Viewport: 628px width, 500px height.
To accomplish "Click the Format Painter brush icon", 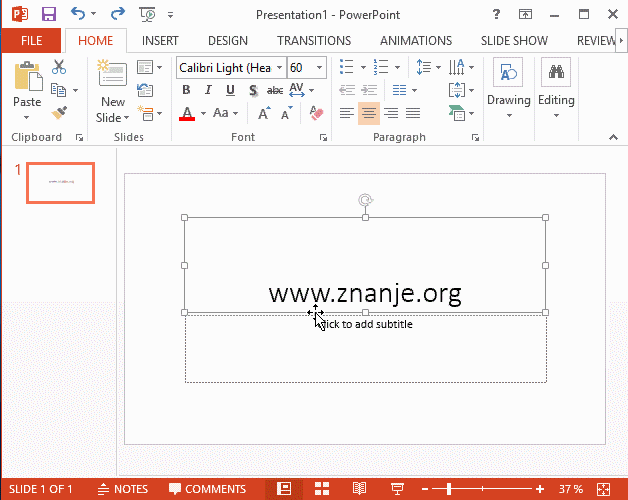I will click(x=59, y=113).
